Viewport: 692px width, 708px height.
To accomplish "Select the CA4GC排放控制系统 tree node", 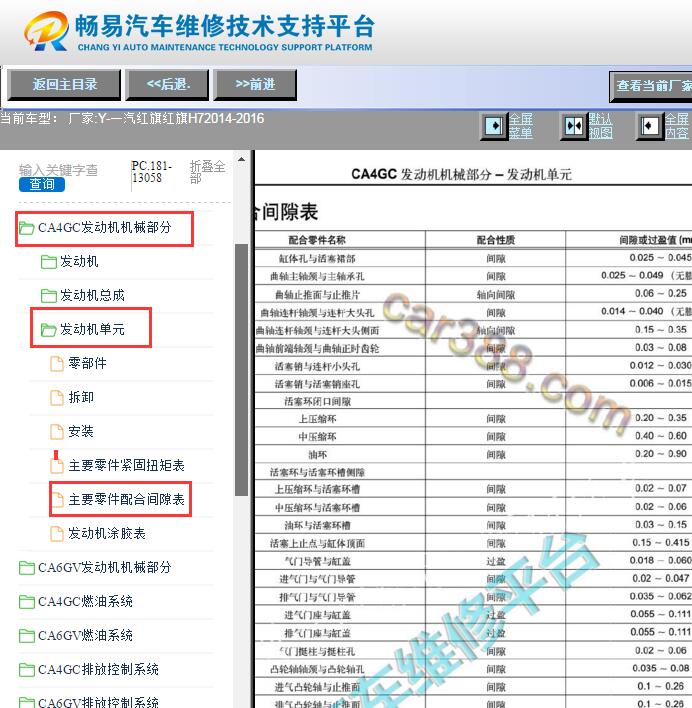I will (x=98, y=670).
